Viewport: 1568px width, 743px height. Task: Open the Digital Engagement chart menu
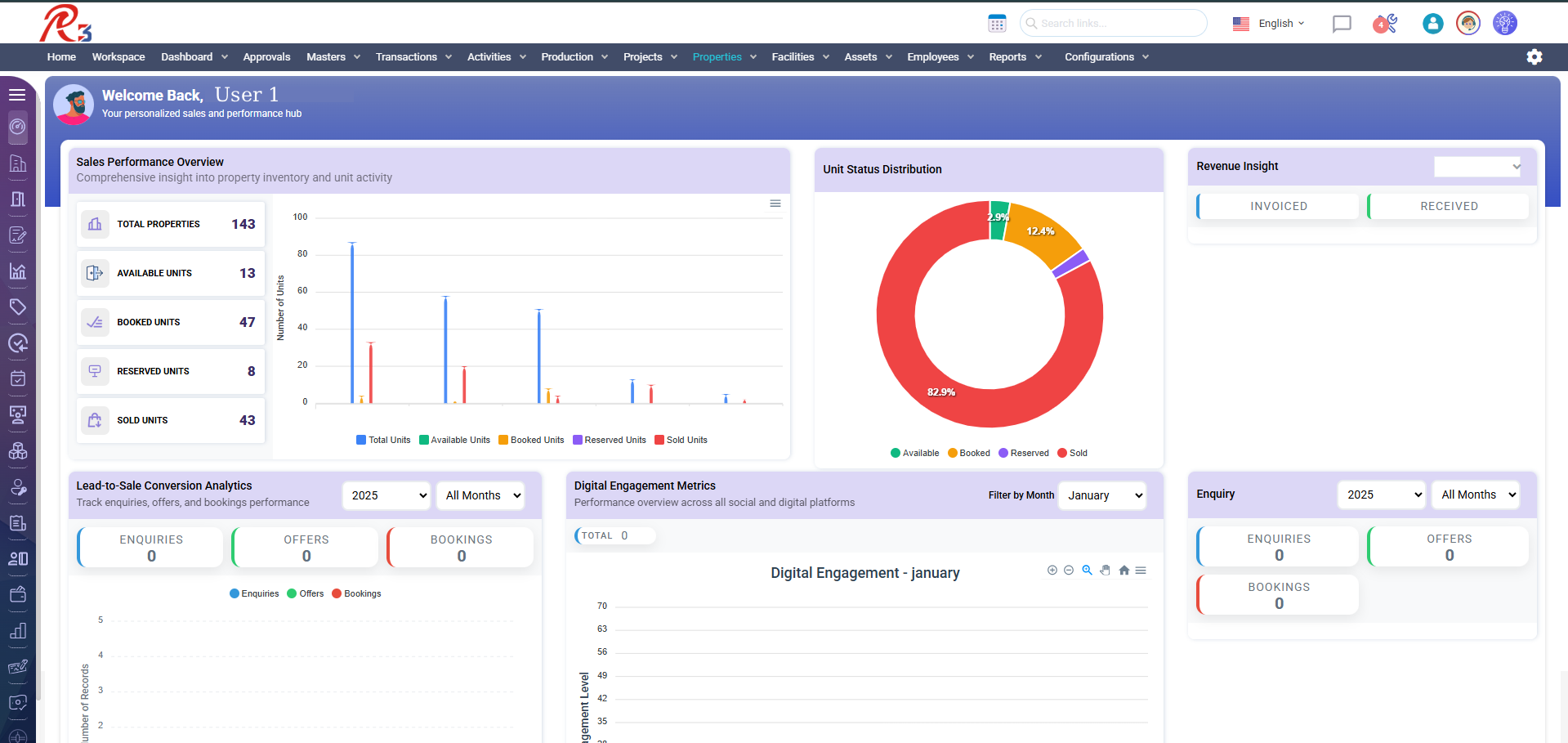(1141, 570)
